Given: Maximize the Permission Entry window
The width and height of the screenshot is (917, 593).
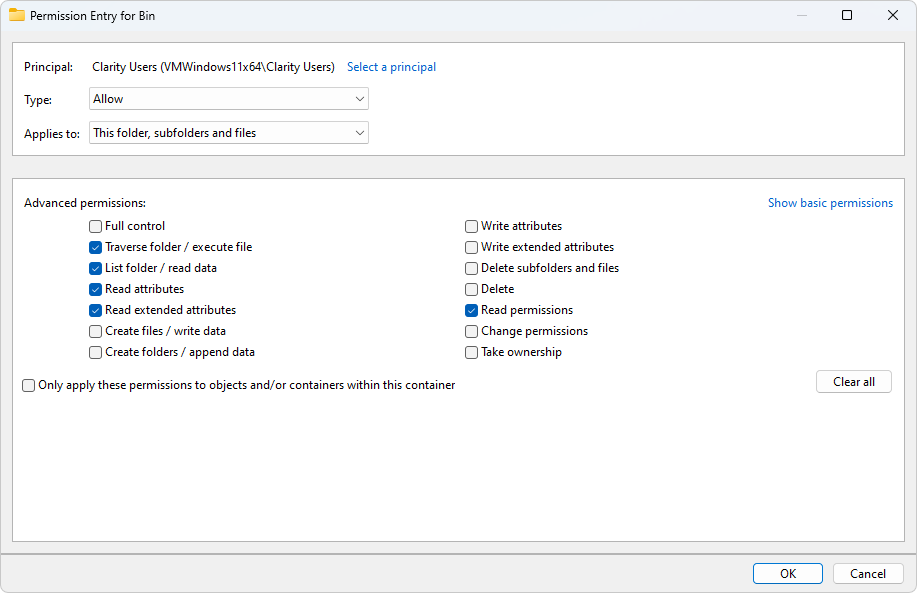Looking at the screenshot, I should pos(847,15).
